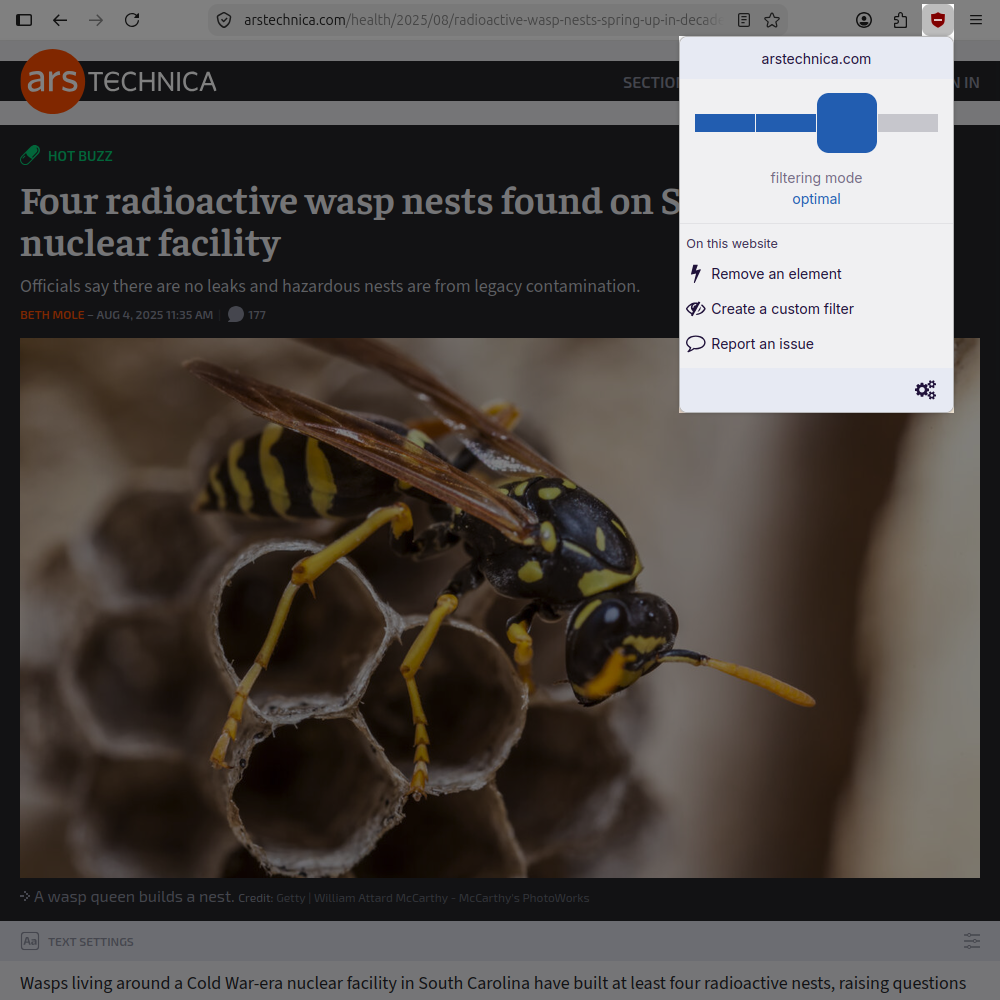The width and height of the screenshot is (1000, 1000).
Task: Open author BETH MOLE link
Action: (x=52, y=315)
